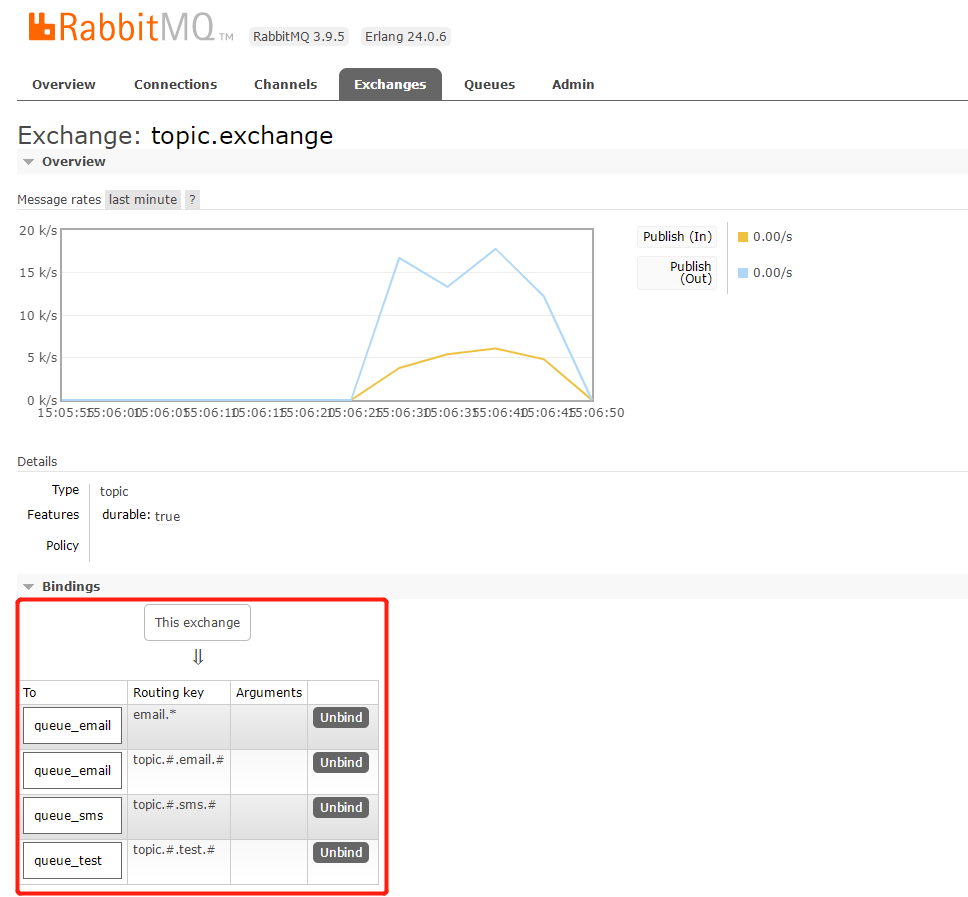Open the message rates help icon

pos(191,199)
